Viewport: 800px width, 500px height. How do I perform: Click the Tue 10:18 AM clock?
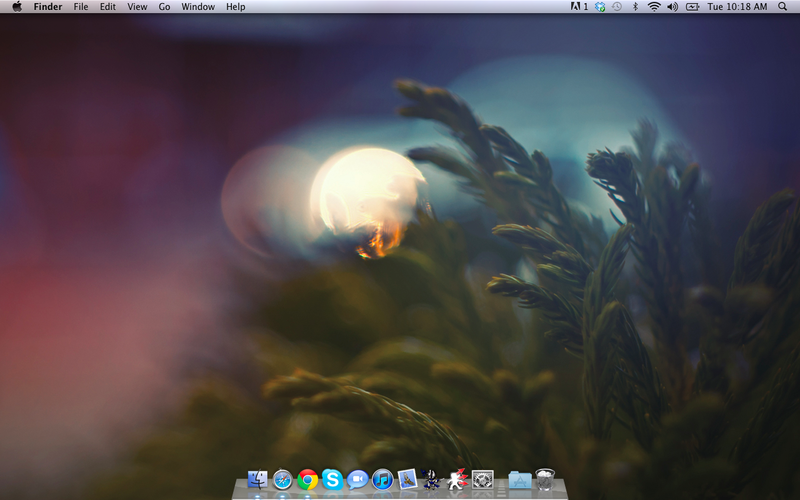tap(737, 7)
